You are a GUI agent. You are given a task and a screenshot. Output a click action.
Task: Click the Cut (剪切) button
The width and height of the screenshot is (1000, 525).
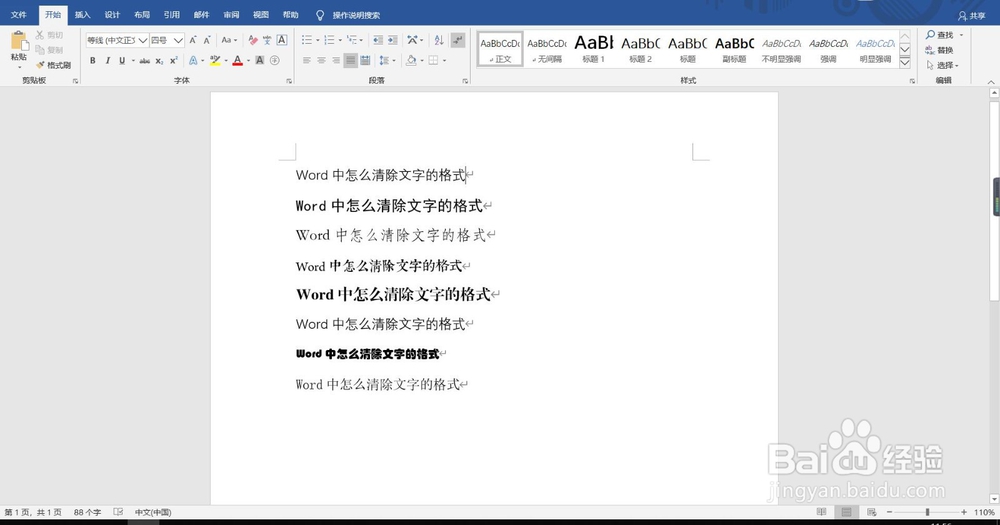coord(50,35)
